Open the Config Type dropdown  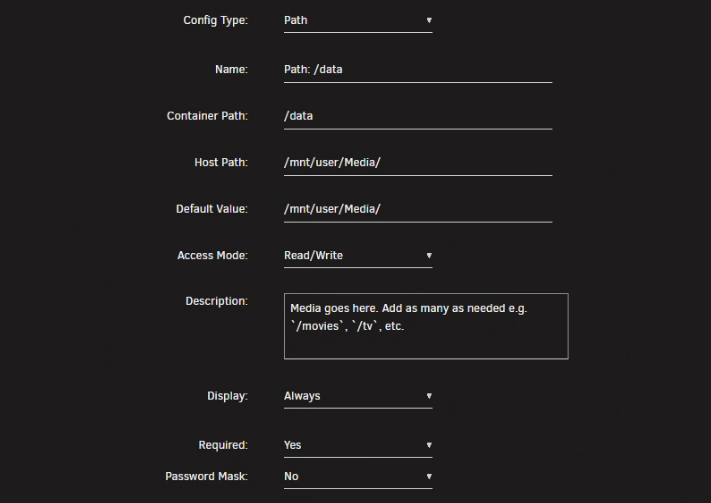(x=358, y=20)
